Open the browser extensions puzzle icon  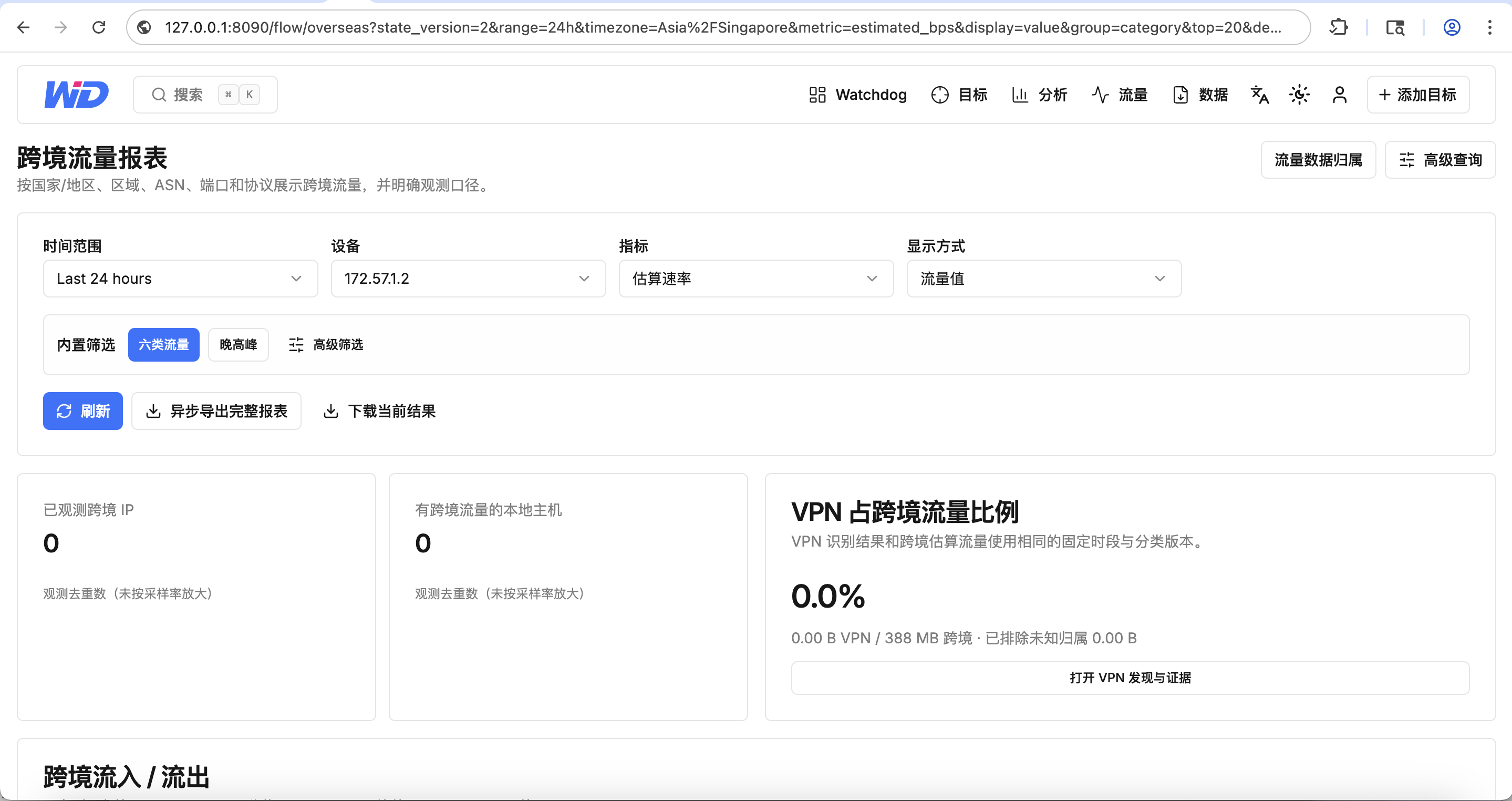[x=1339, y=27]
